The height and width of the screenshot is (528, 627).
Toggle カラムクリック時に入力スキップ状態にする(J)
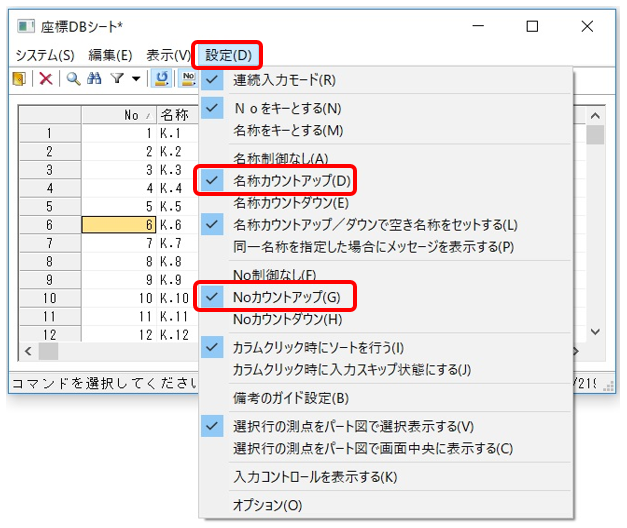click(x=386, y=369)
